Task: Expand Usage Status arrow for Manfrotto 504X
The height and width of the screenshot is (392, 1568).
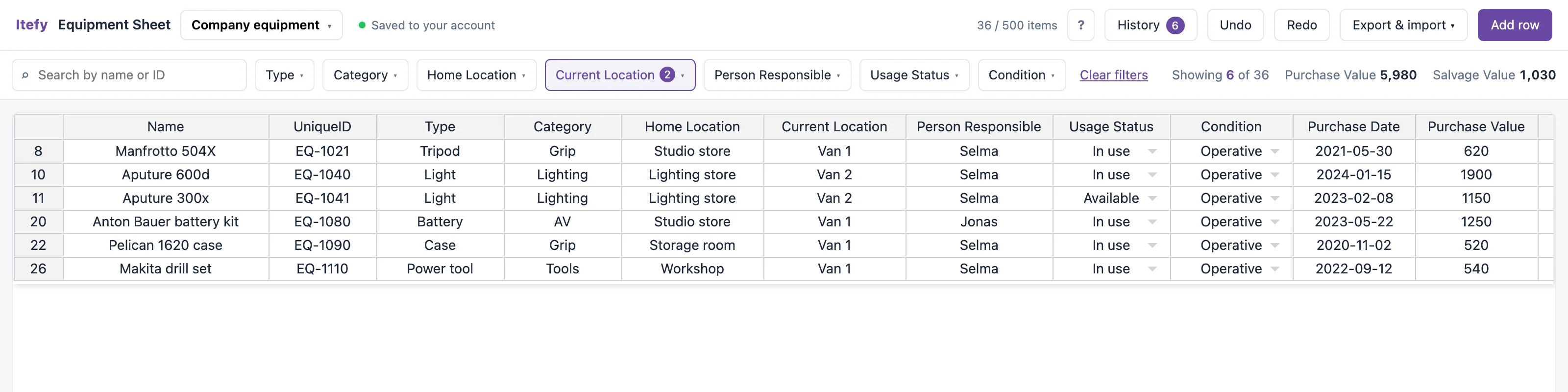Action: [x=1151, y=151]
